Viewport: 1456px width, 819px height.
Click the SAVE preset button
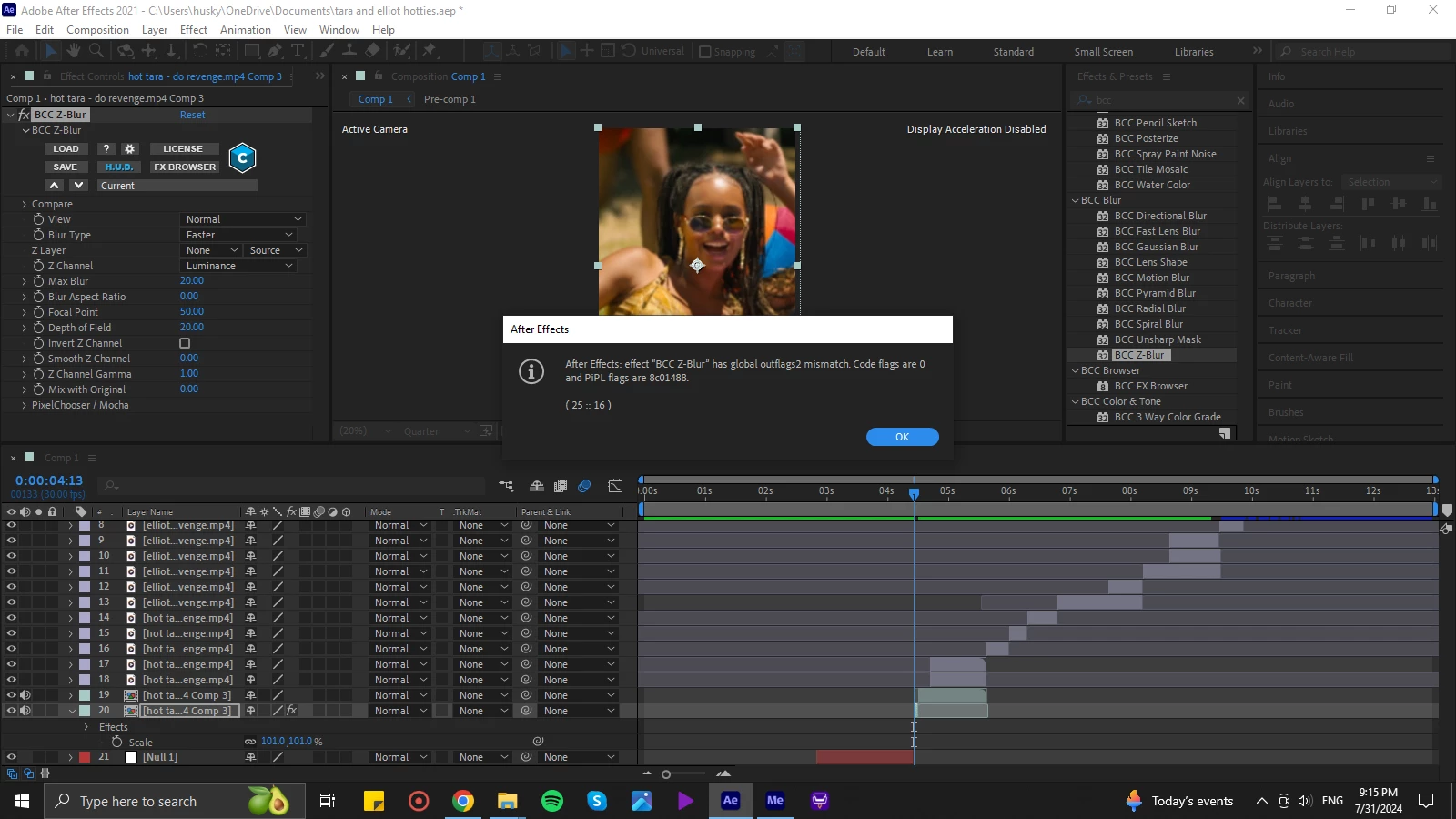[x=66, y=167]
